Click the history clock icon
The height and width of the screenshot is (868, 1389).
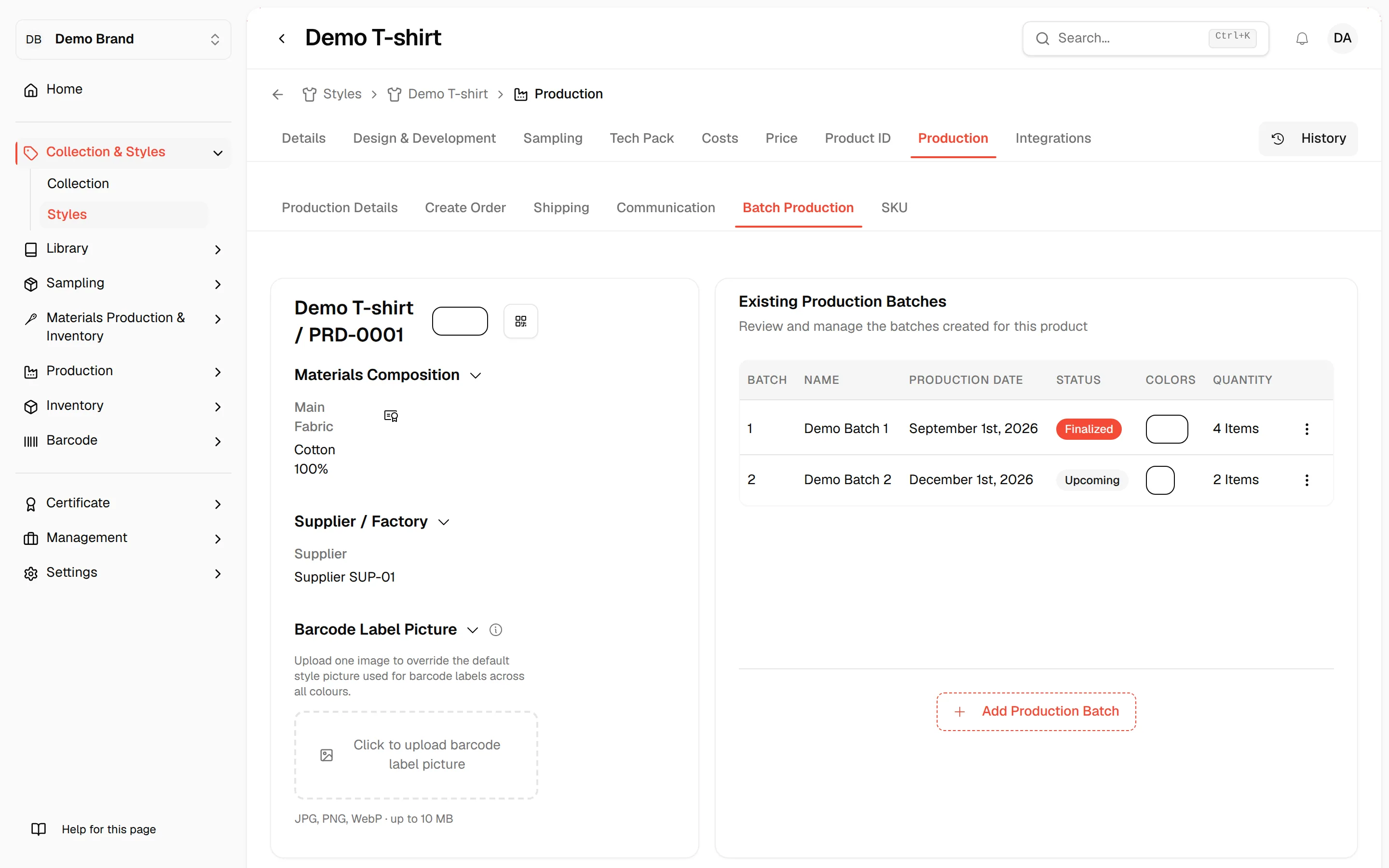coord(1278,138)
